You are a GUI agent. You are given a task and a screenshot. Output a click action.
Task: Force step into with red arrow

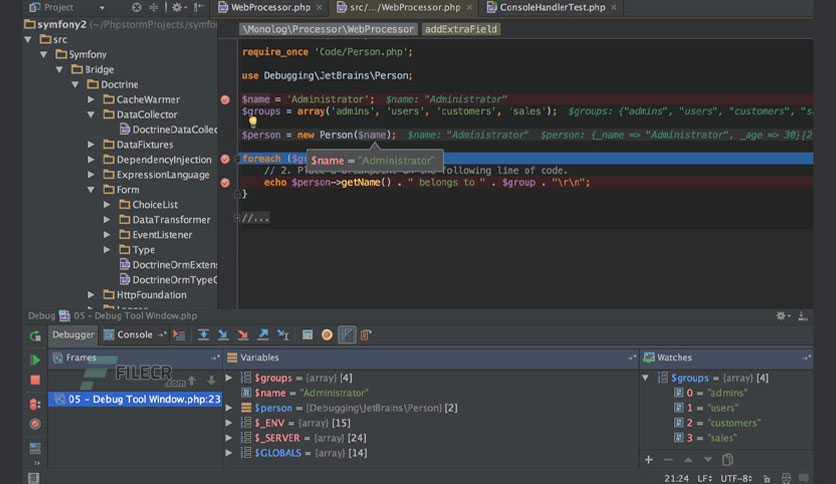(243, 335)
